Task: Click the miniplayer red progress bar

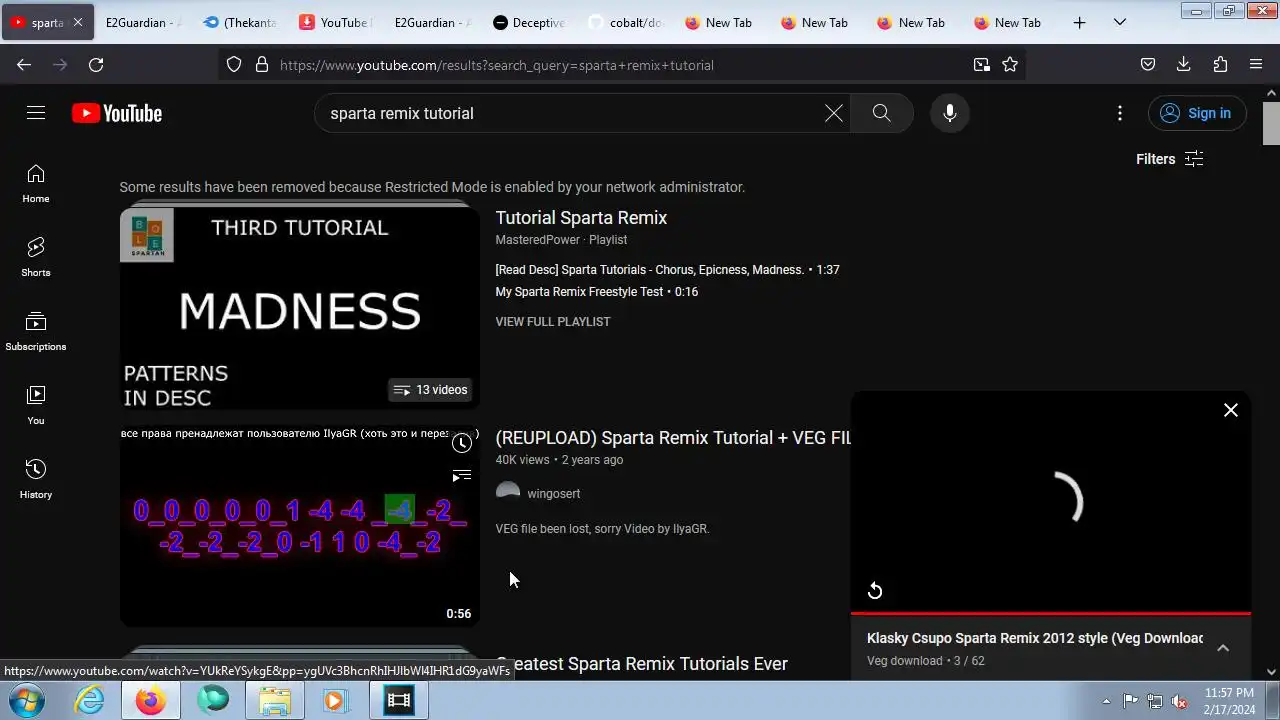Action: [x=1050, y=613]
